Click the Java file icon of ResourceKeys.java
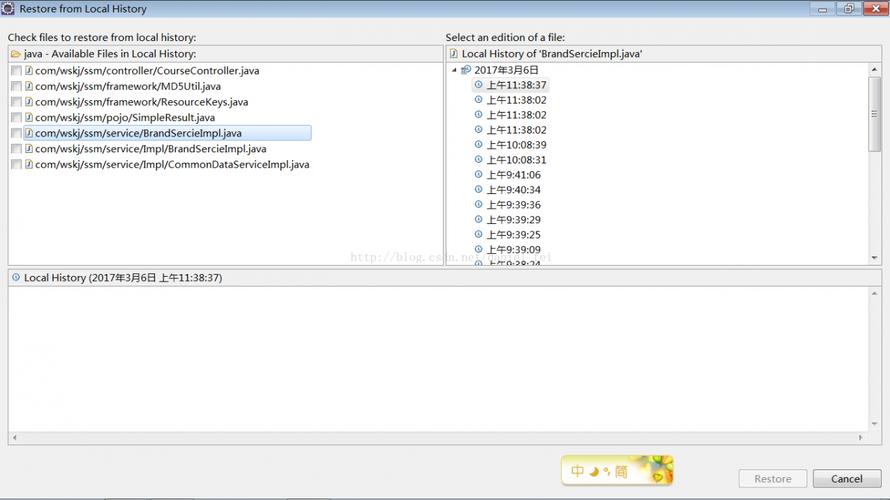 pyautogui.click(x=29, y=102)
